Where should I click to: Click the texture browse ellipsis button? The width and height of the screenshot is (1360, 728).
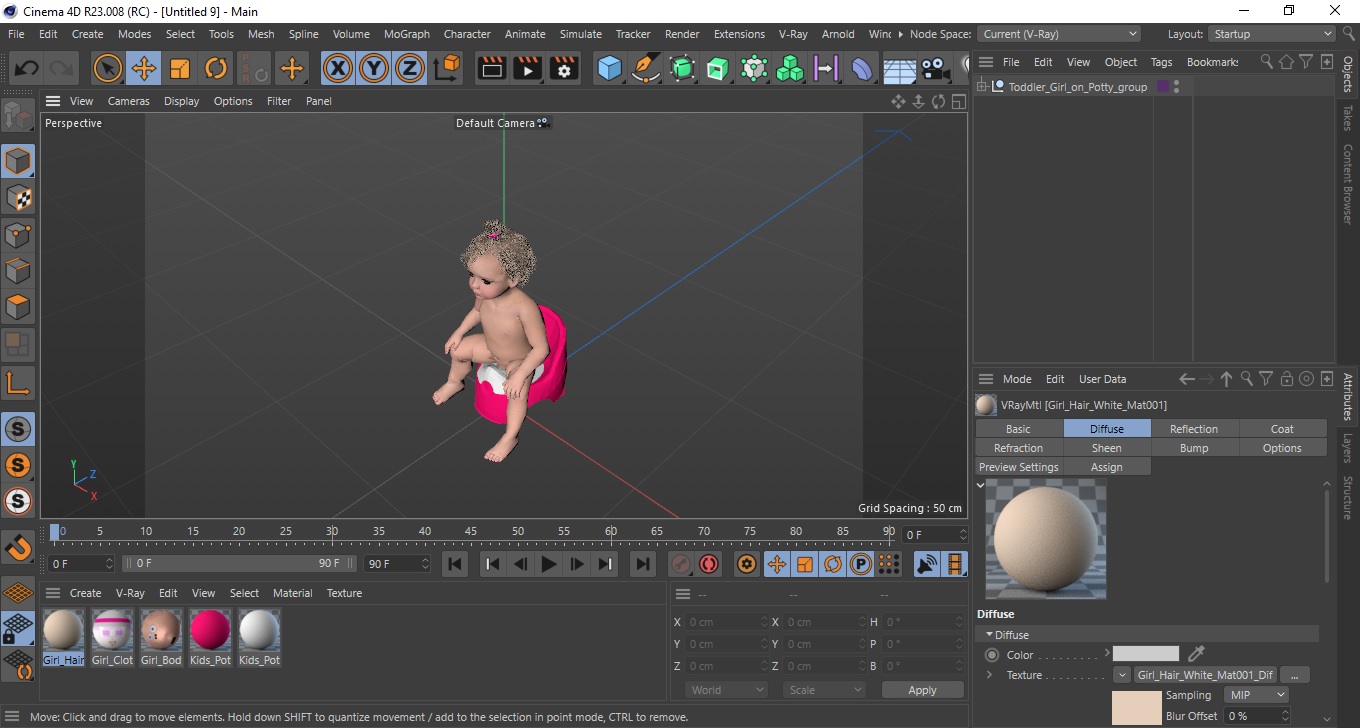pyautogui.click(x=1294, y=675)
